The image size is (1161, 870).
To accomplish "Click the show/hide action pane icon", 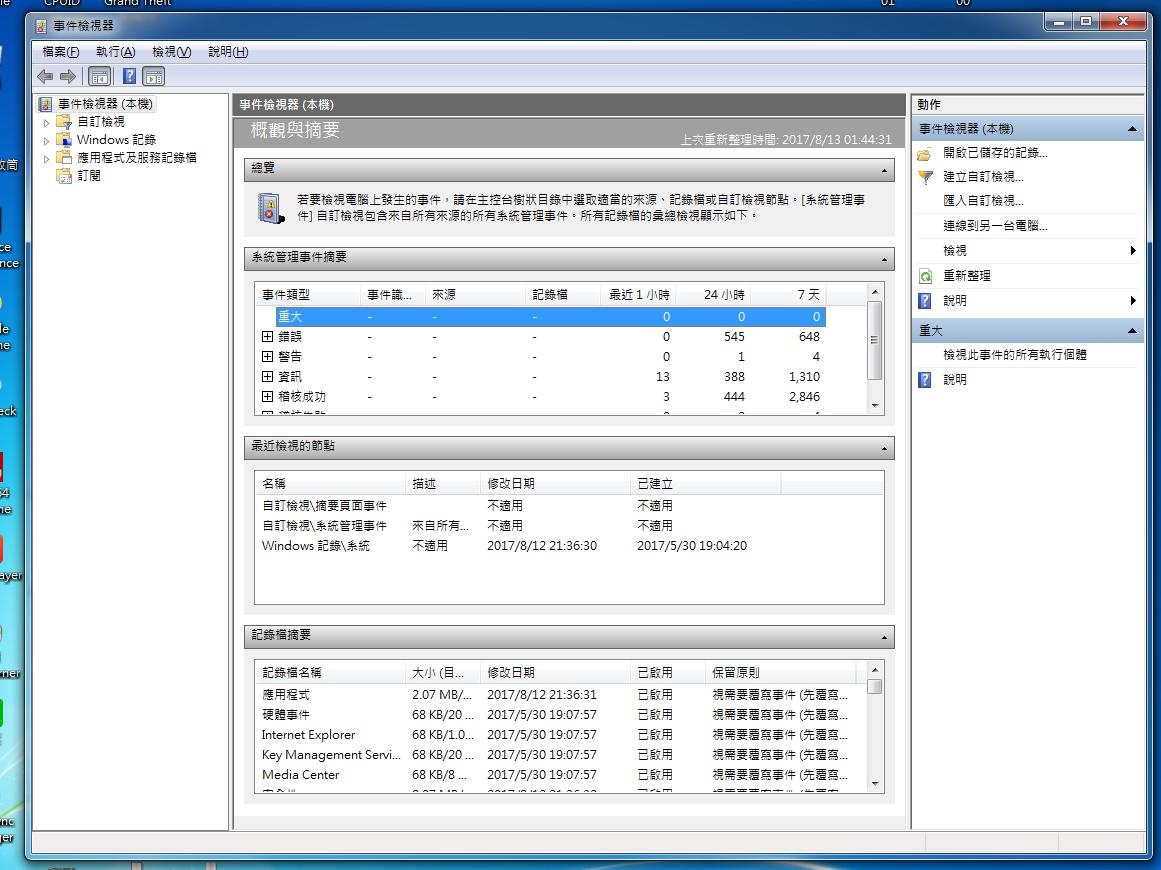I will tap(153, 76).
